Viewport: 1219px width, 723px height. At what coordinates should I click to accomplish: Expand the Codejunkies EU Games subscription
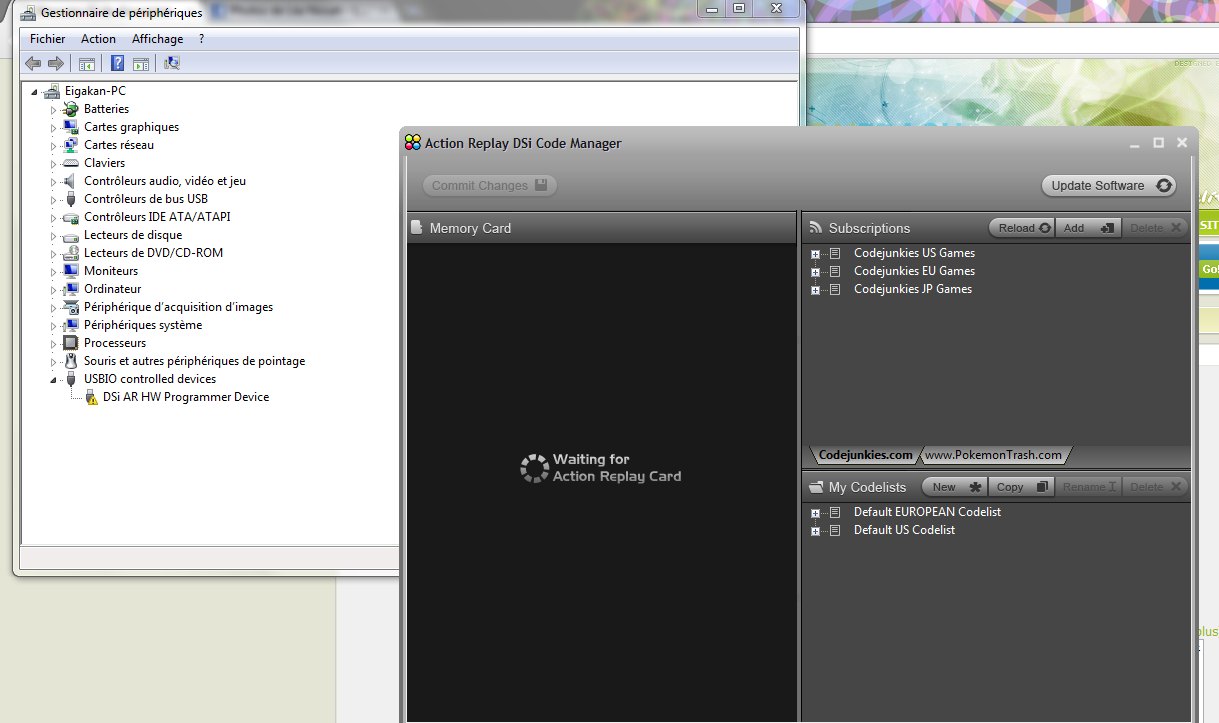(x=816, y=272)
